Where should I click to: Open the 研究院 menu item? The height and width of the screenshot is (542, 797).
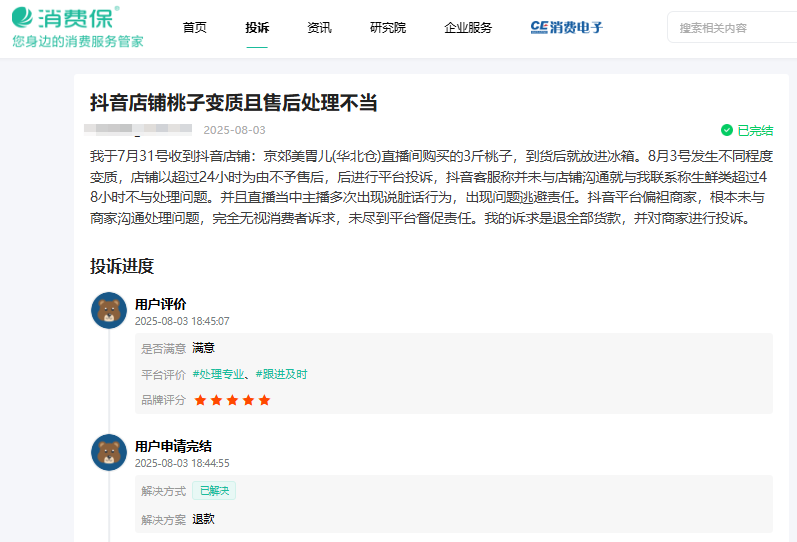click(x=388, y=27)
